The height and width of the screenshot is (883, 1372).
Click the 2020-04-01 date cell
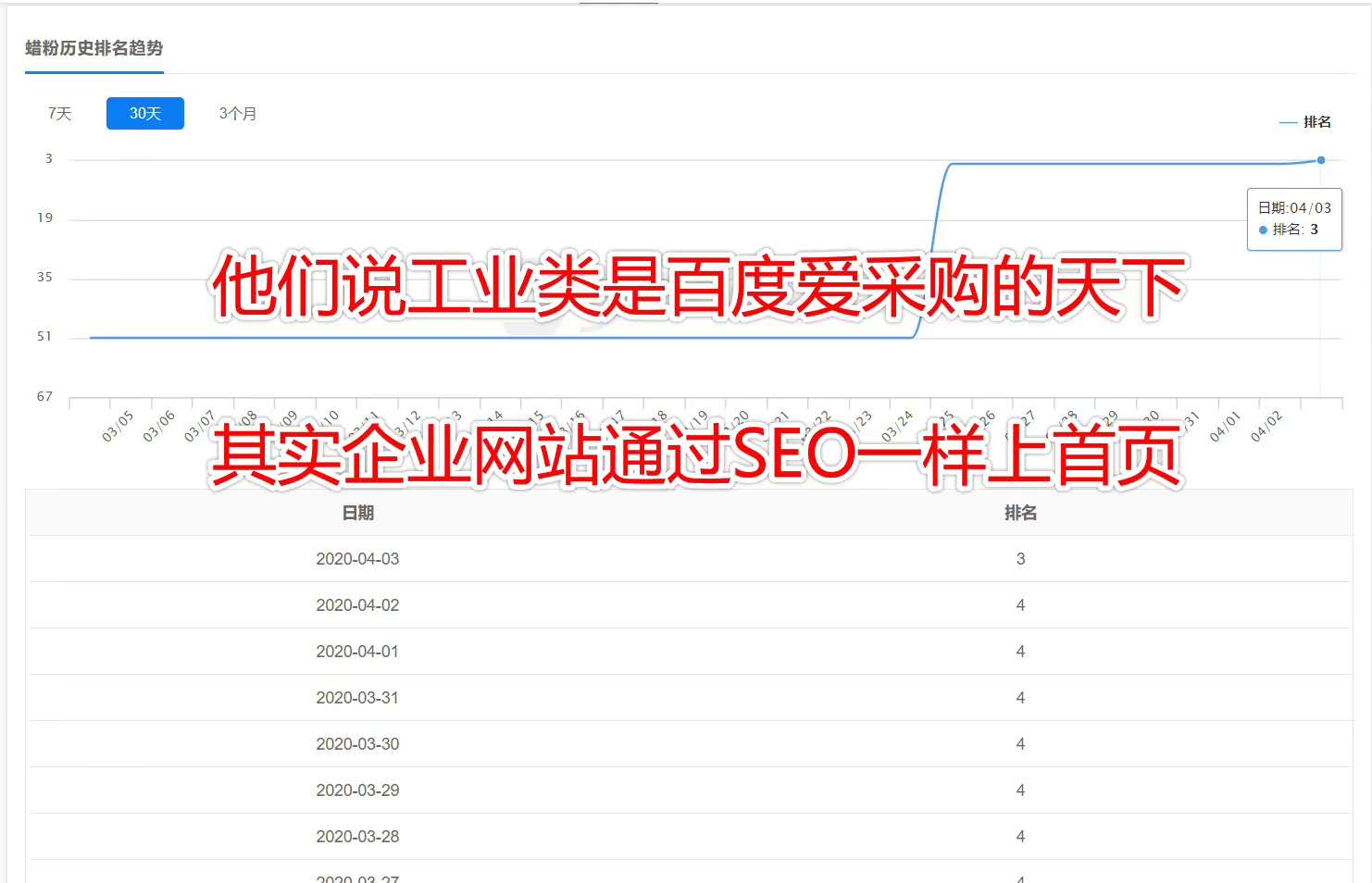(357, 652)
